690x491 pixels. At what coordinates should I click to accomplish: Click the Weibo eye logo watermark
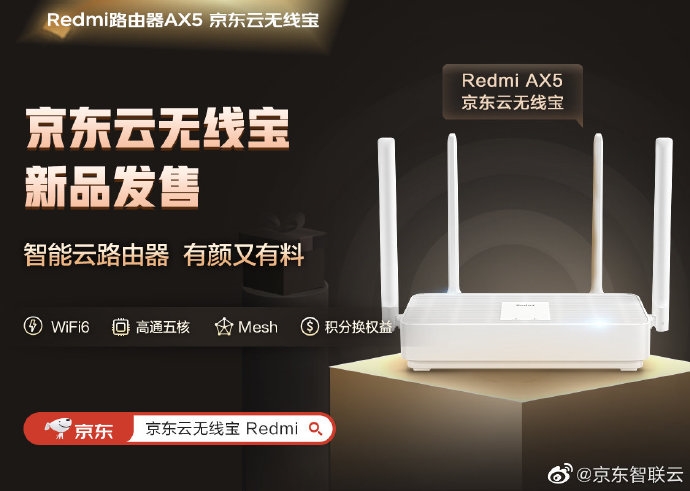click(560, 473)
